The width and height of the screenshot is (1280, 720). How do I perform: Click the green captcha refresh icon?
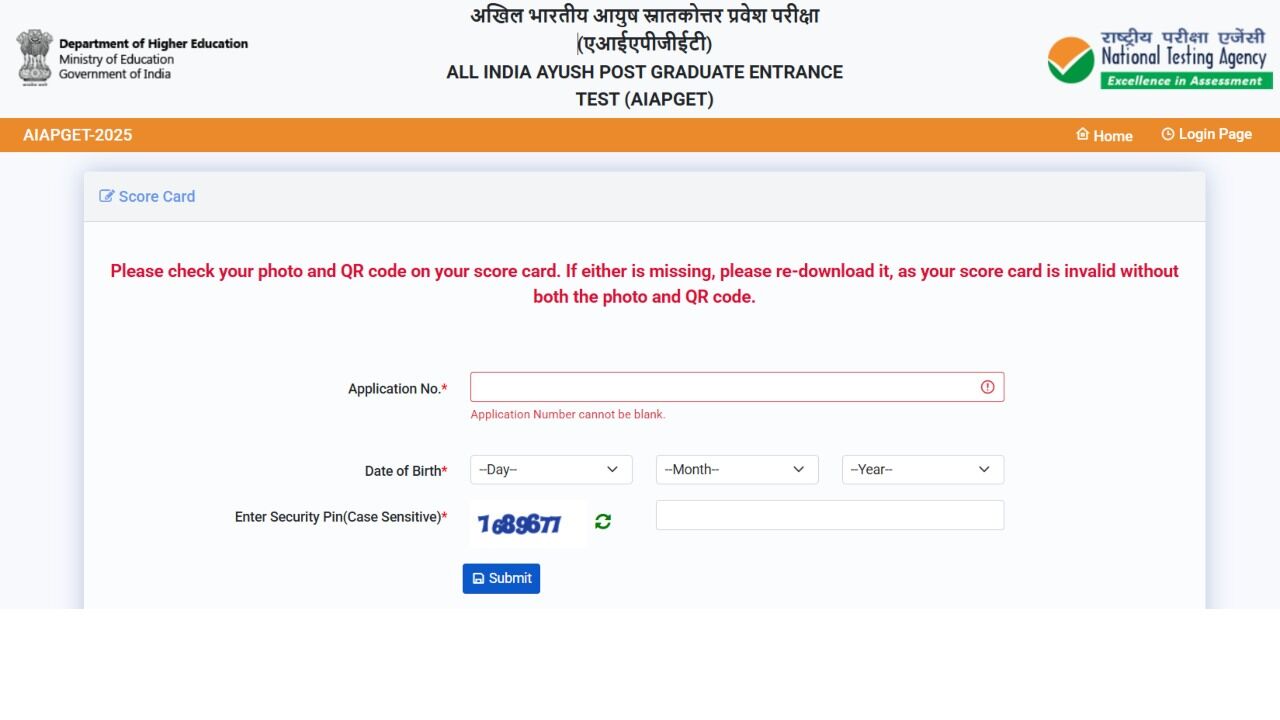tap(603, 522)
